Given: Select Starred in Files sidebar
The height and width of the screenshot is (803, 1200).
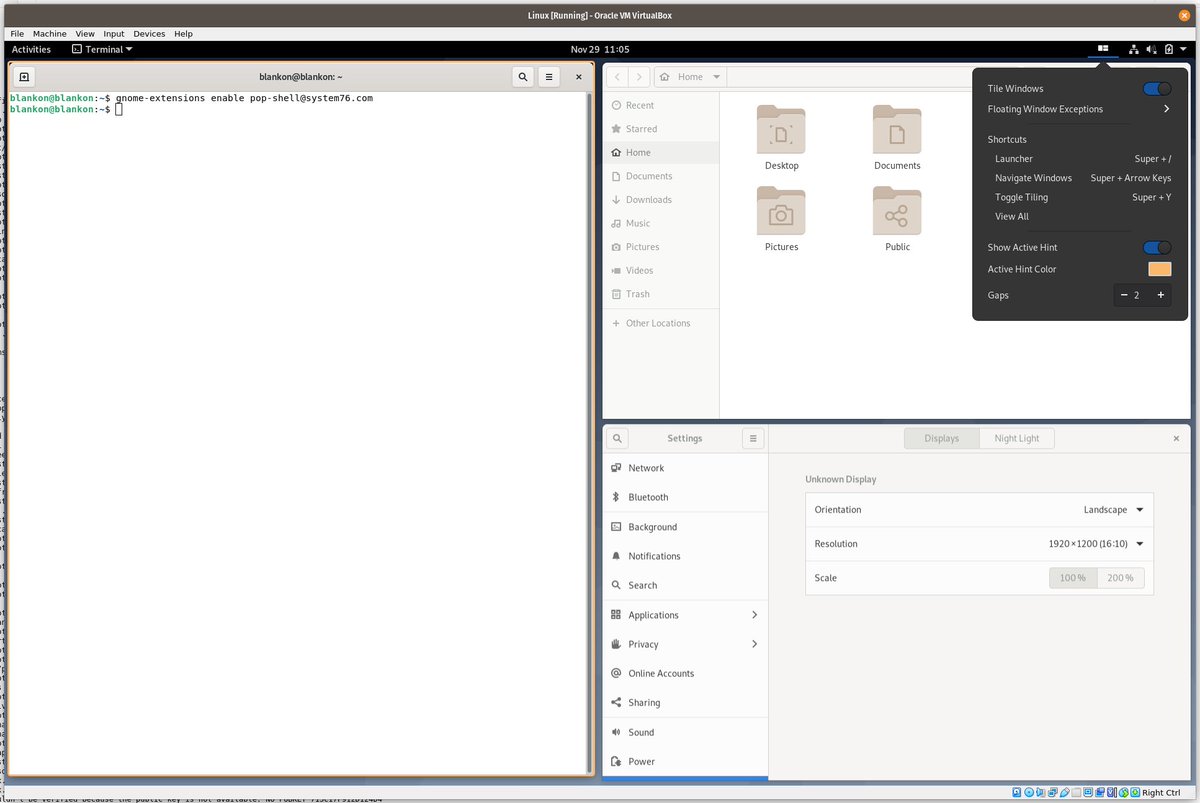Looking at the screenshot, I should point(660,129).
